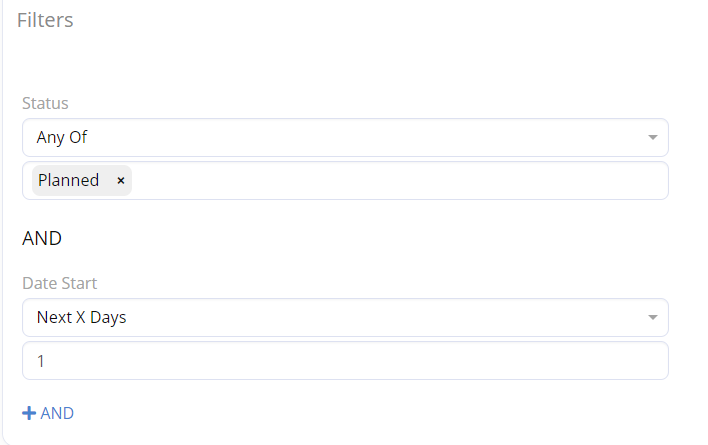The width and height of the screenshot is (708, 445).
Task: Click the digit 1 in days field
Action: coord(41,361)
